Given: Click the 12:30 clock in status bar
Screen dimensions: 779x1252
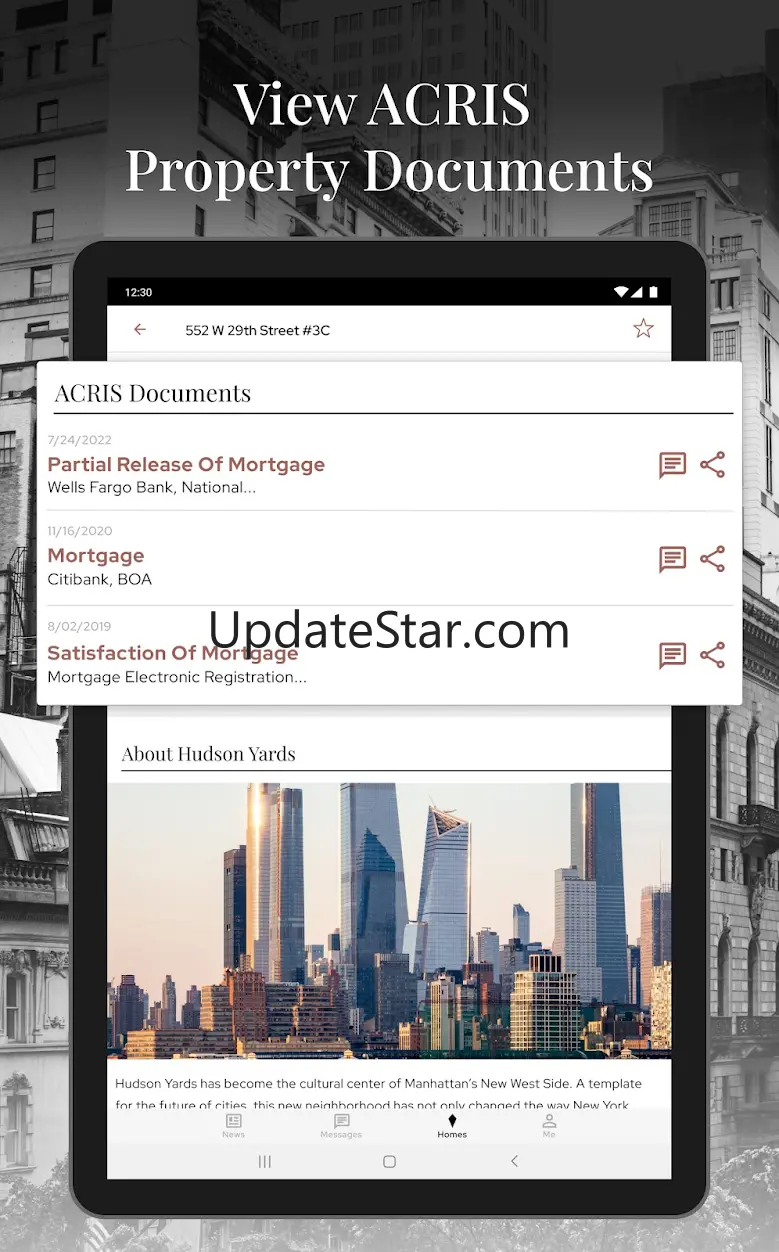Looking at the screenshot, I should 138,293.
